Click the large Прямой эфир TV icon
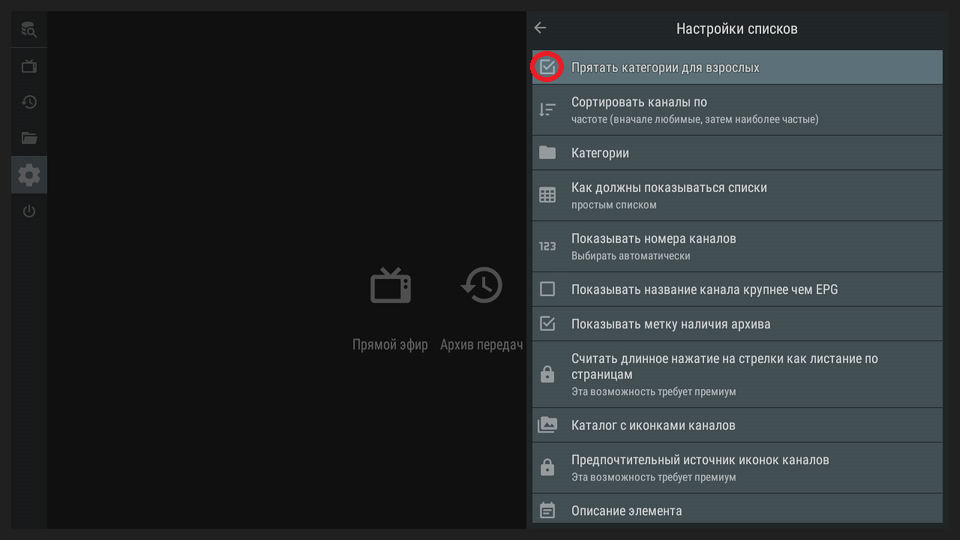Image resolution: width=960 pixels, height=540 pixels. pyautogui.click(x=390, y=286)
